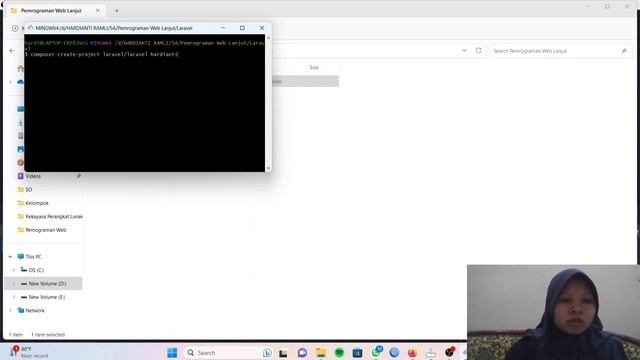Select New Volume (E:) drive
The image size is (640, 360).
[x=47, y=297]
